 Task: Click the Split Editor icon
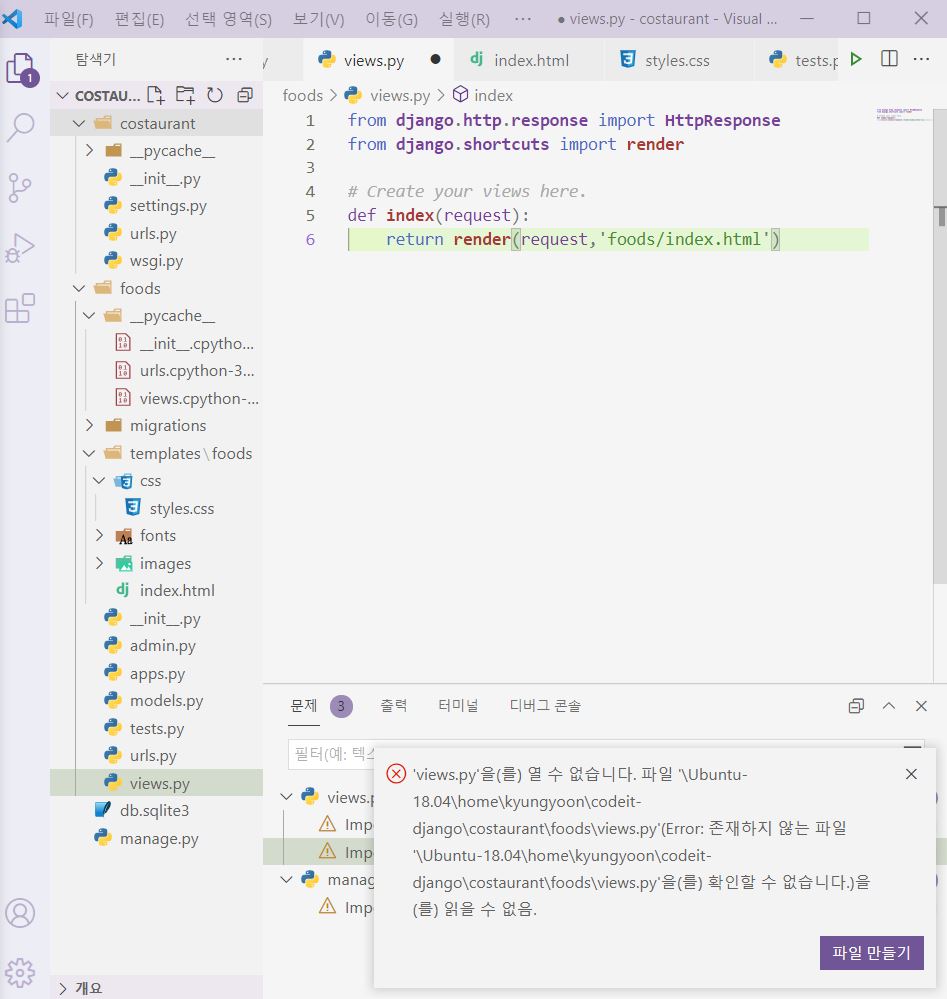point(889,60)
